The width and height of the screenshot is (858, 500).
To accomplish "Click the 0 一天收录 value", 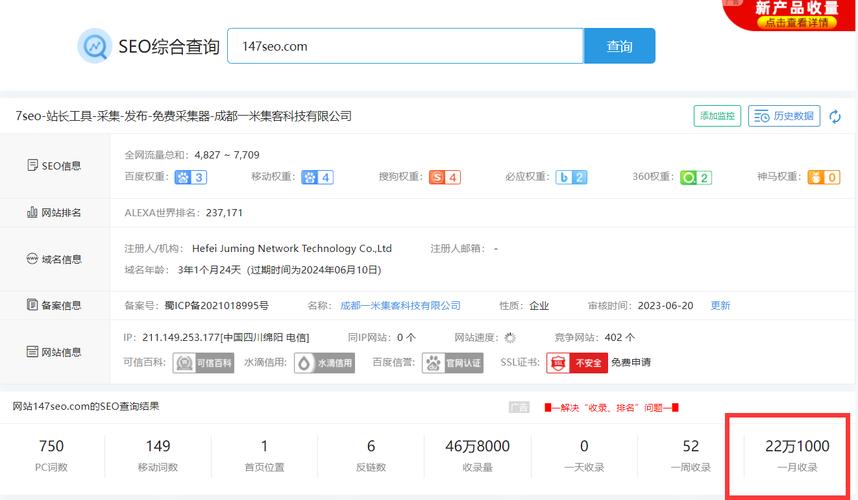I will [584, 446].
